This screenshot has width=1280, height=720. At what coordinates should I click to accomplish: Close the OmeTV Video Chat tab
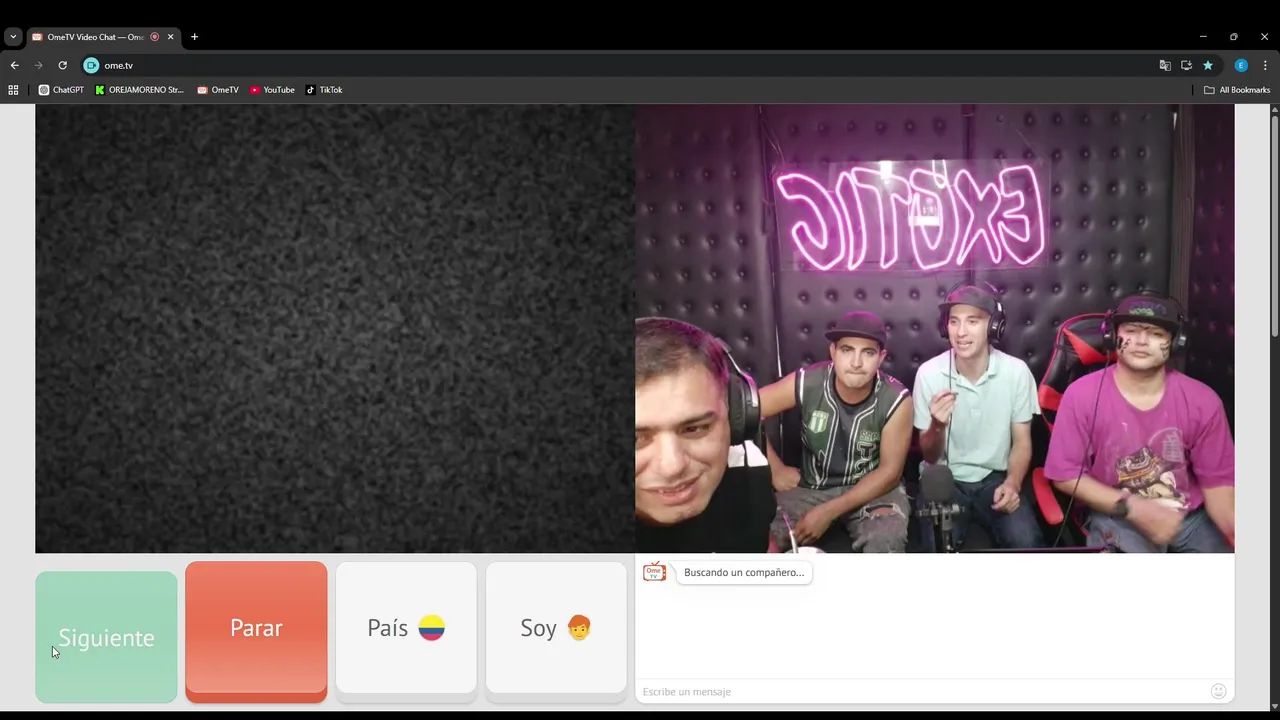(170, 37)
